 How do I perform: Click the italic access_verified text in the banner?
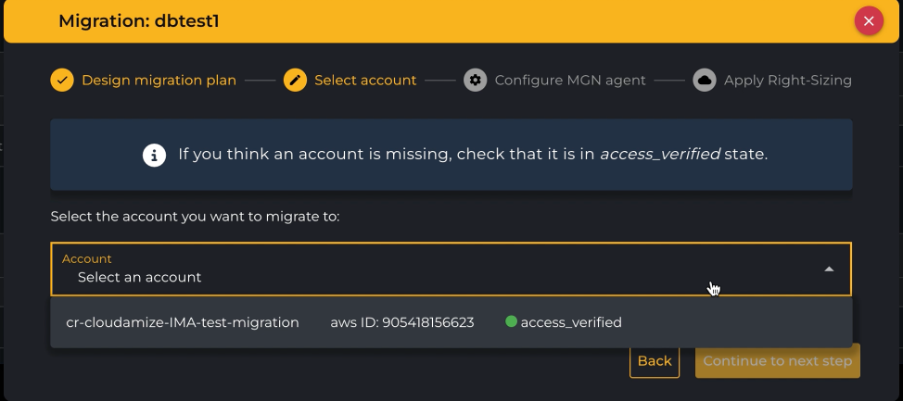(659, 155)
